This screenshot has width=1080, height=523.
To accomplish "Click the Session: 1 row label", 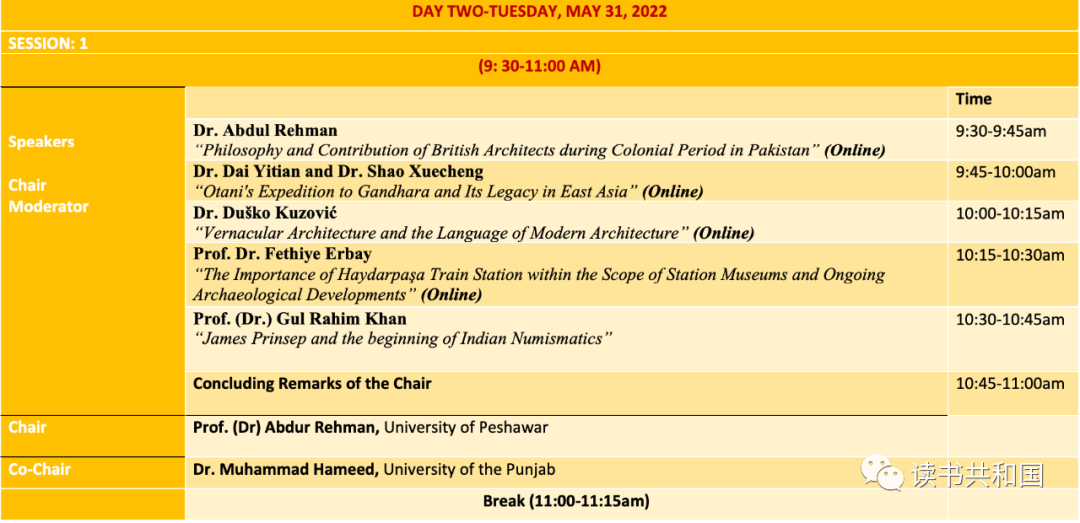I will [x=48, y=43].
